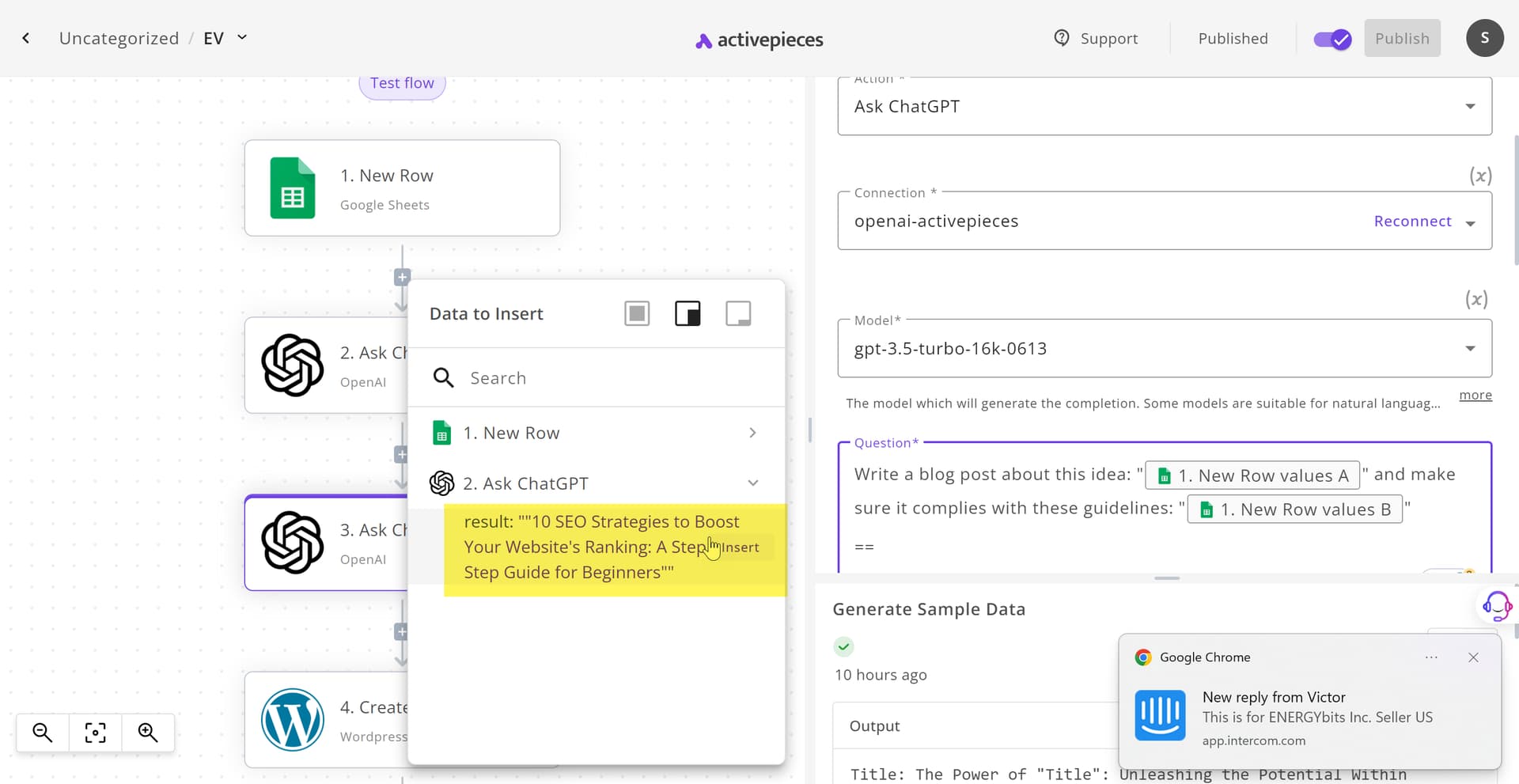This screenshot has height=784, width=1519.
Task: Click the vertical divider handle between canvas and panel
Action: click(809, 430)
